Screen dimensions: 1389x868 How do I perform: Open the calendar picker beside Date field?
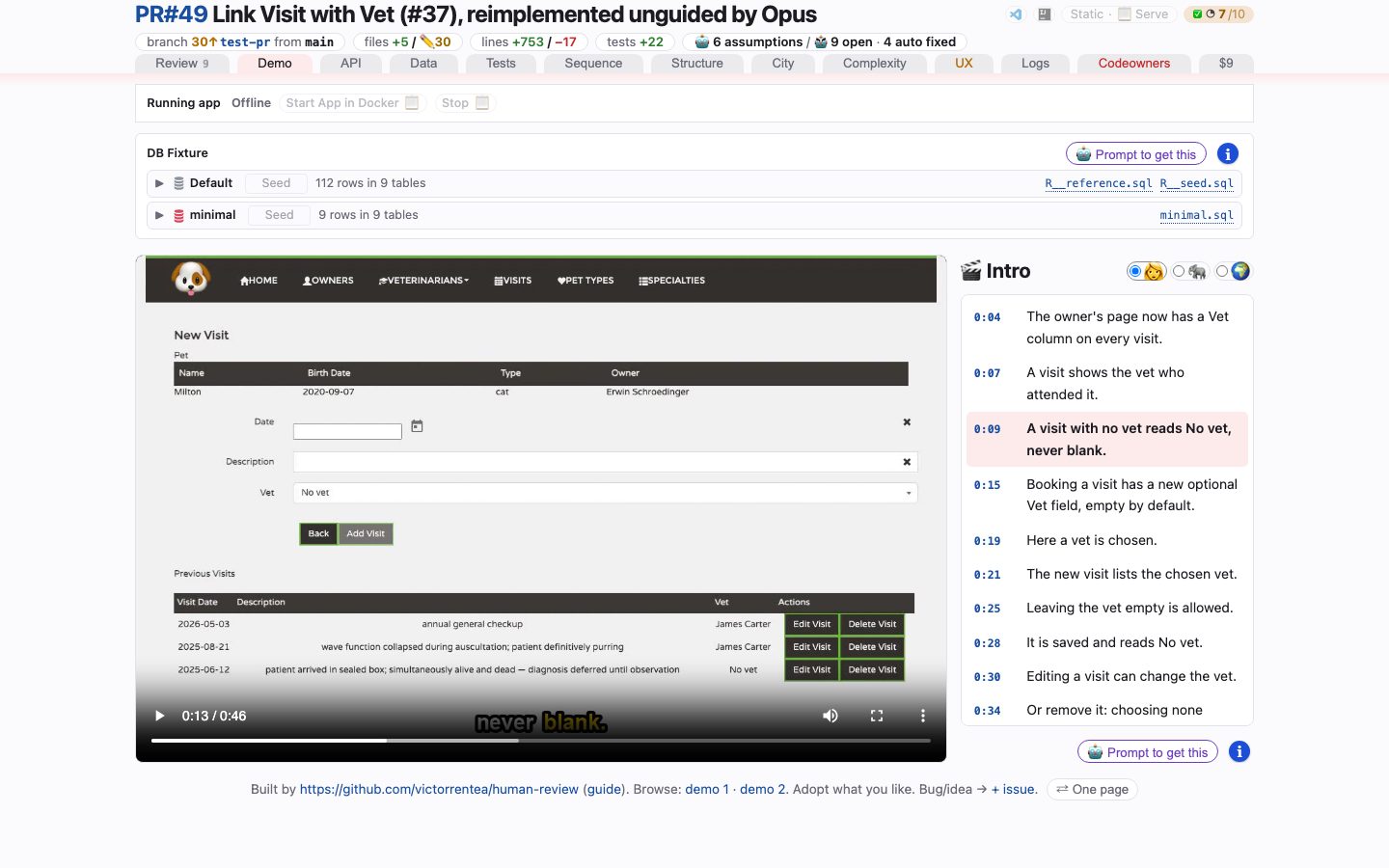pos(417,426)
